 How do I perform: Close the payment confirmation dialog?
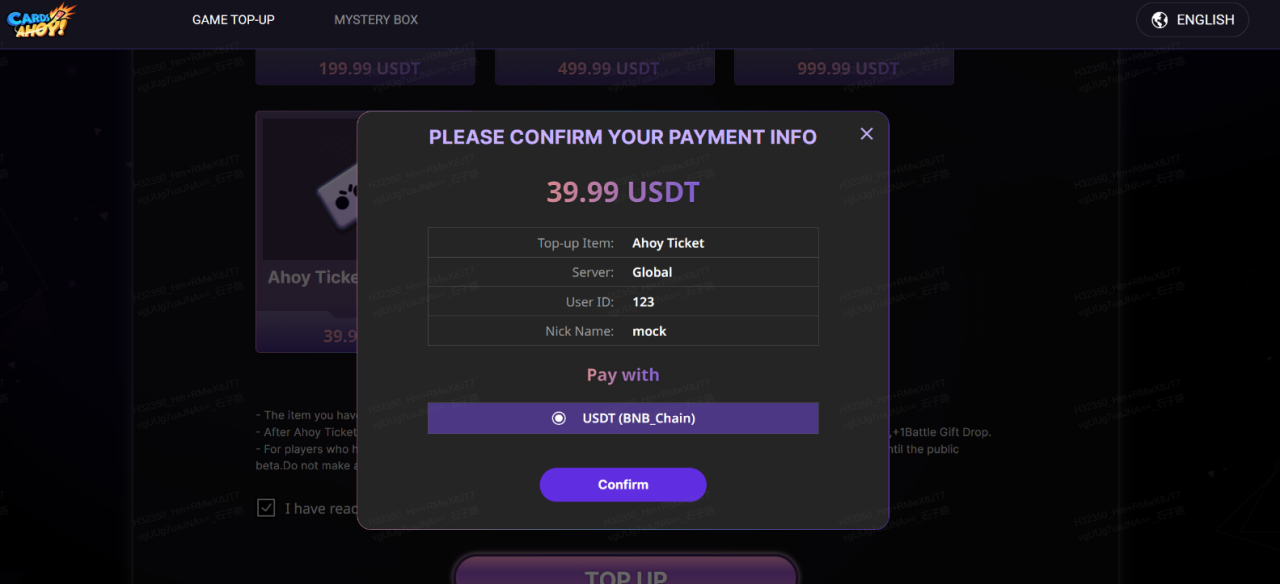pyautogui.click(x=867, y=134)
